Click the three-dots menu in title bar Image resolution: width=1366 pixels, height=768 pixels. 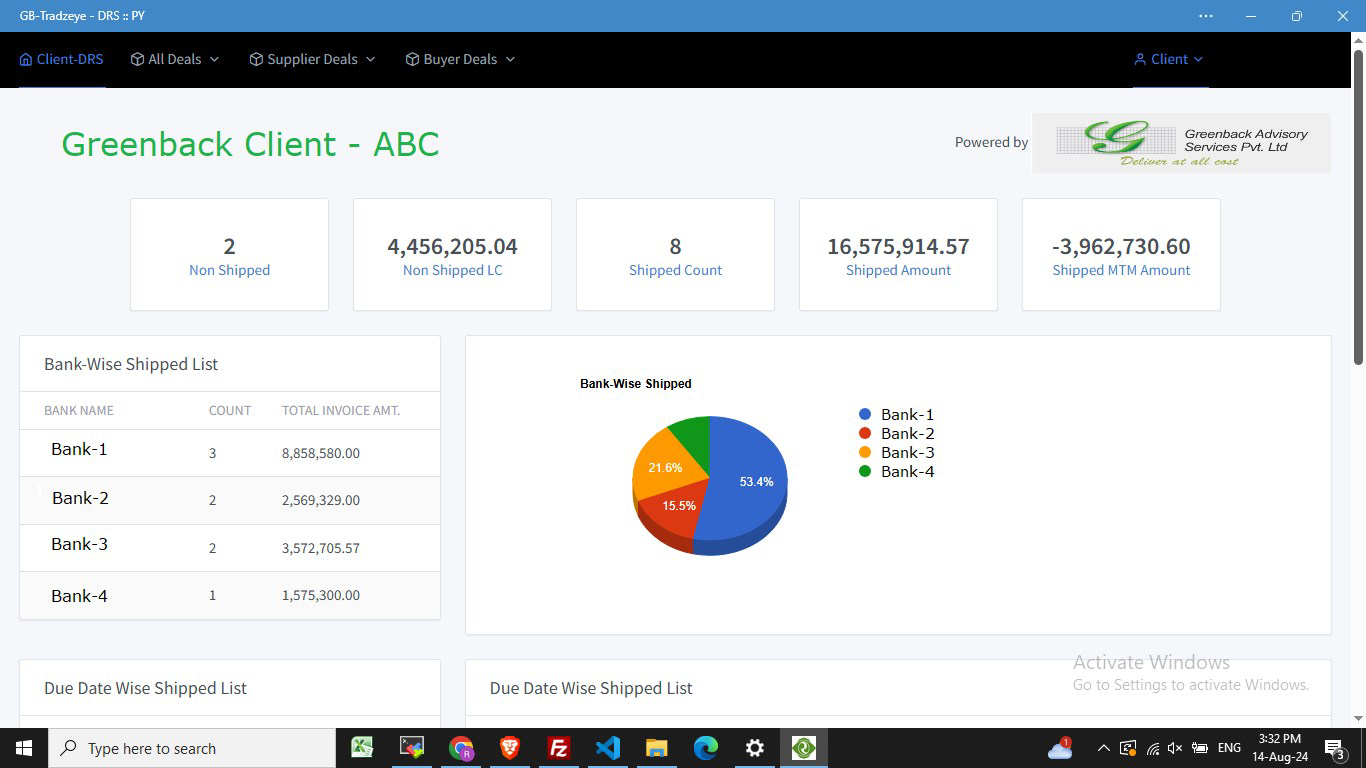(1206, 16)
